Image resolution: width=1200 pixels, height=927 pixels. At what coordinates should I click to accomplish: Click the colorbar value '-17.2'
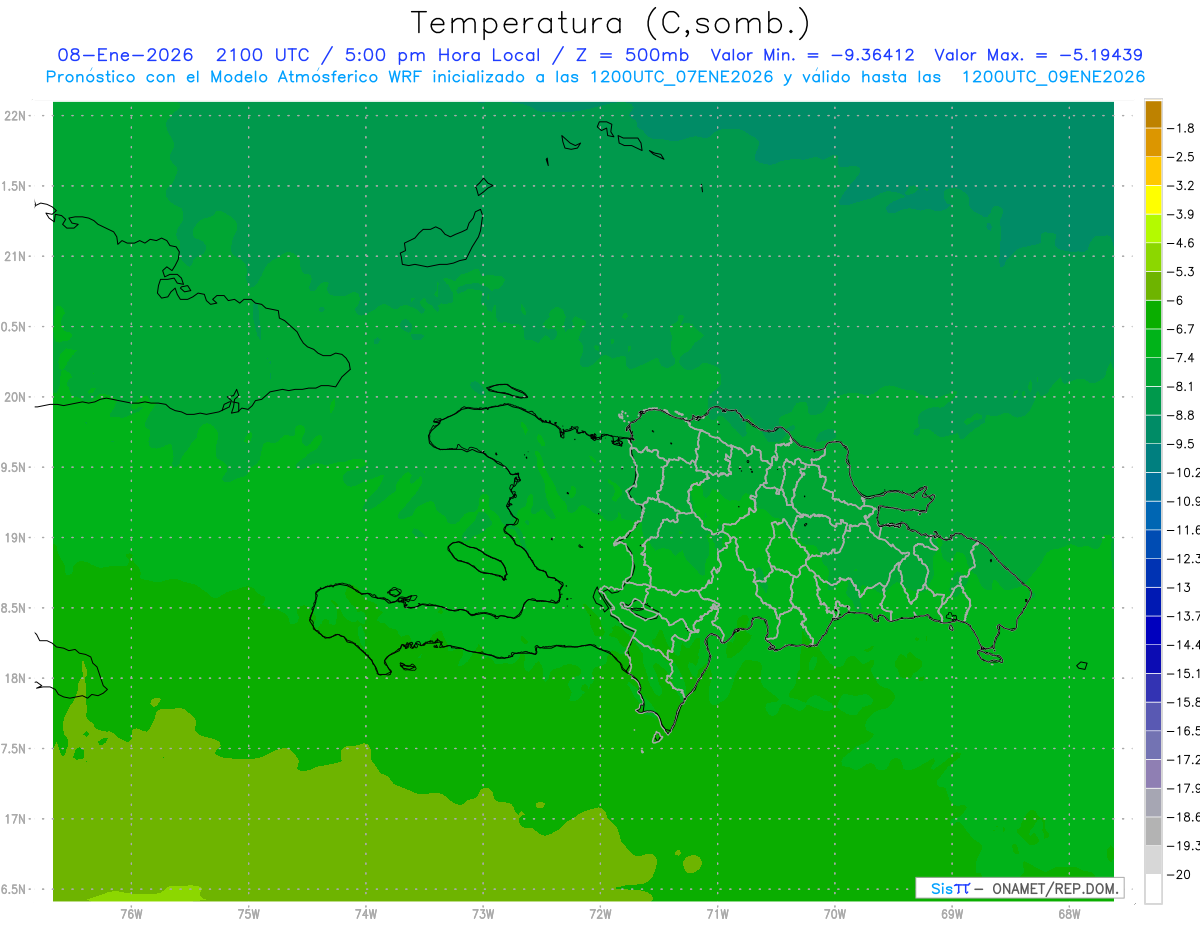[x=1184, y=760]
